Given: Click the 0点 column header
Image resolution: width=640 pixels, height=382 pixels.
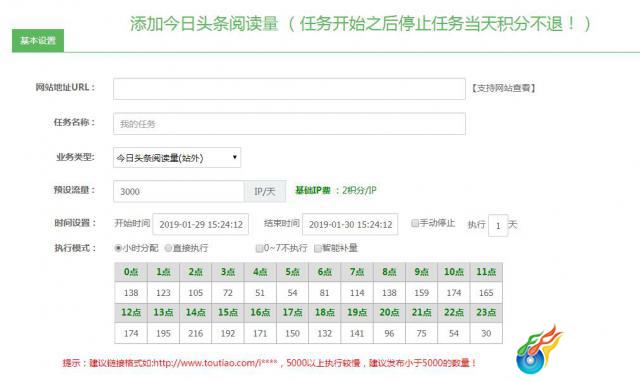Looking at the screenshot, I should tap(131, 272).
